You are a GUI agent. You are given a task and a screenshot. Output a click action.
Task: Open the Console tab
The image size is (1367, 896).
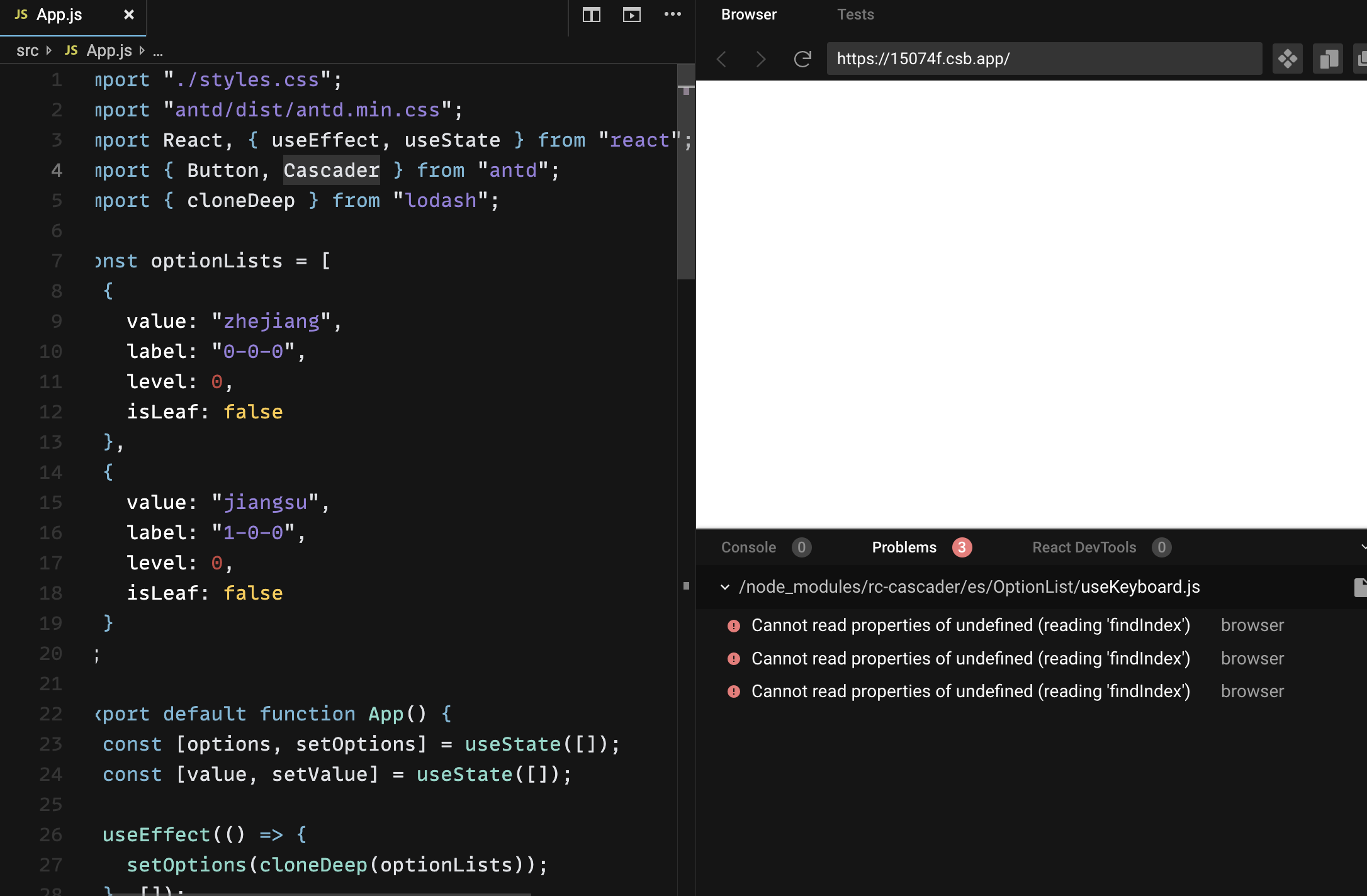[748, 547]
